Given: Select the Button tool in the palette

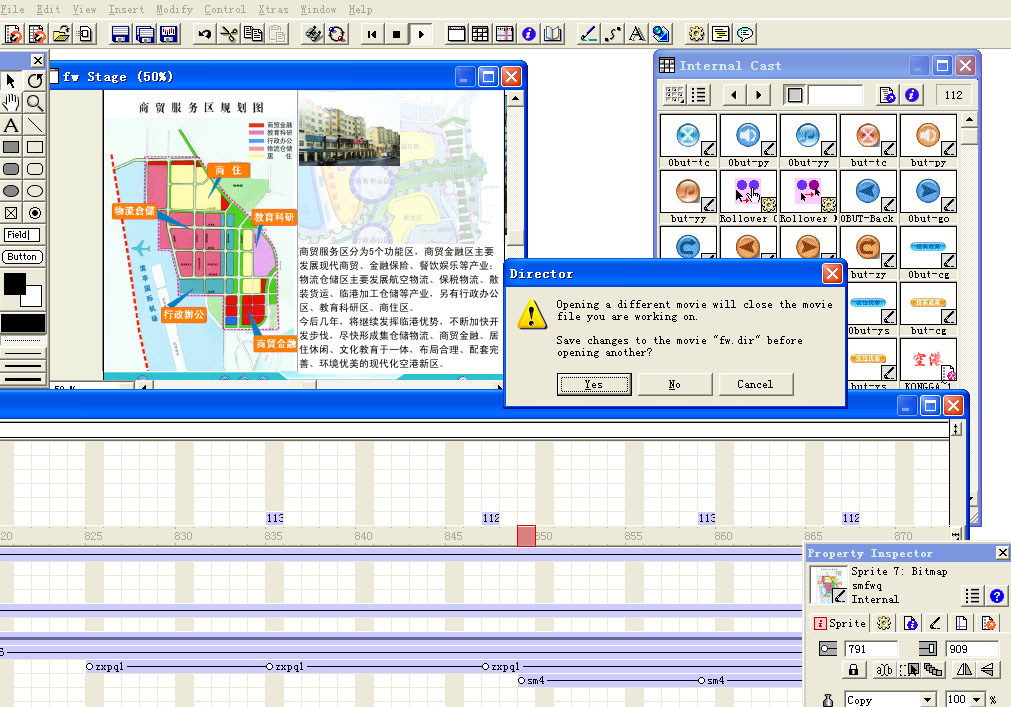Looking at the screenshot, I should click(x=22, y=257).
